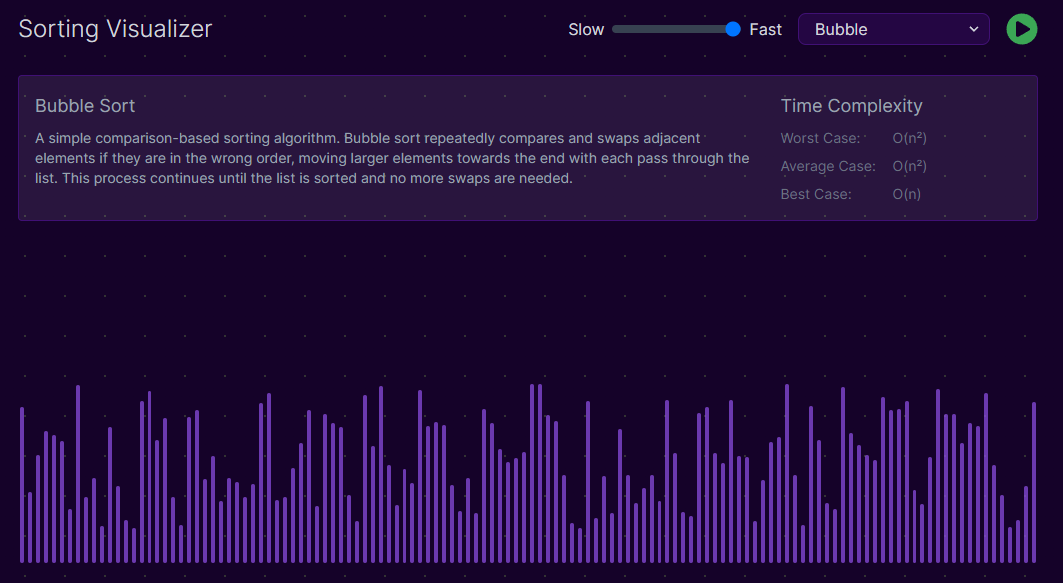Click the Bubble Sort description paragraph
1063x583 pixels.
pos(392,158)
